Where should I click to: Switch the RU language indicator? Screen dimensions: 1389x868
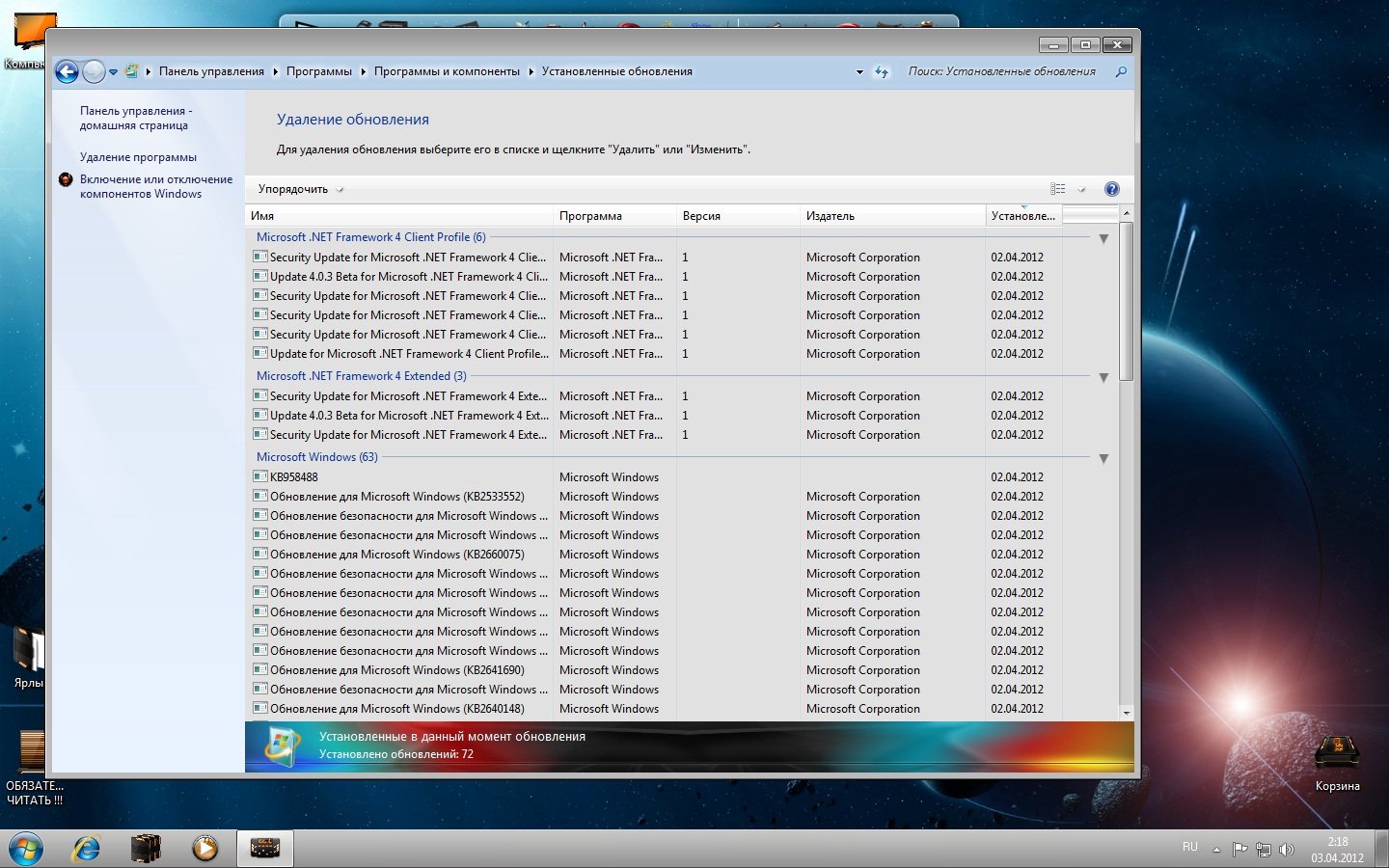coord(1190,847)
